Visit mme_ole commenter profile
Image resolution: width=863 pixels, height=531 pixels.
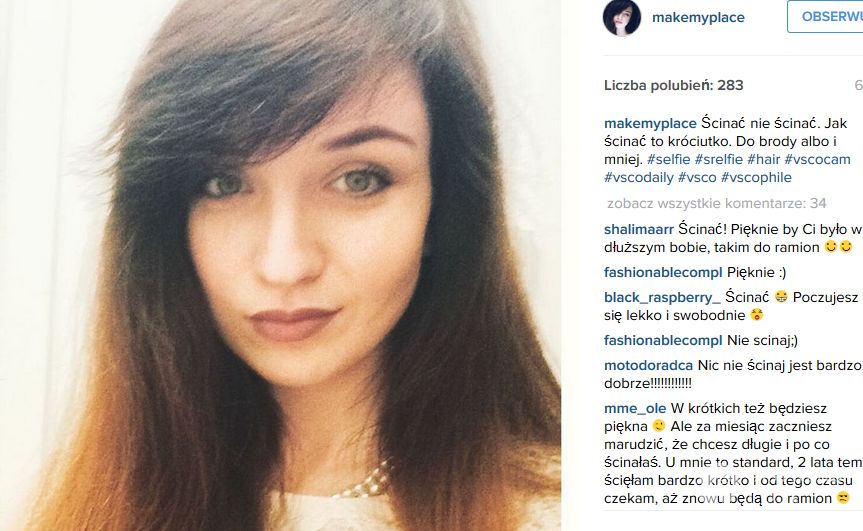click(x=635, y=409)
